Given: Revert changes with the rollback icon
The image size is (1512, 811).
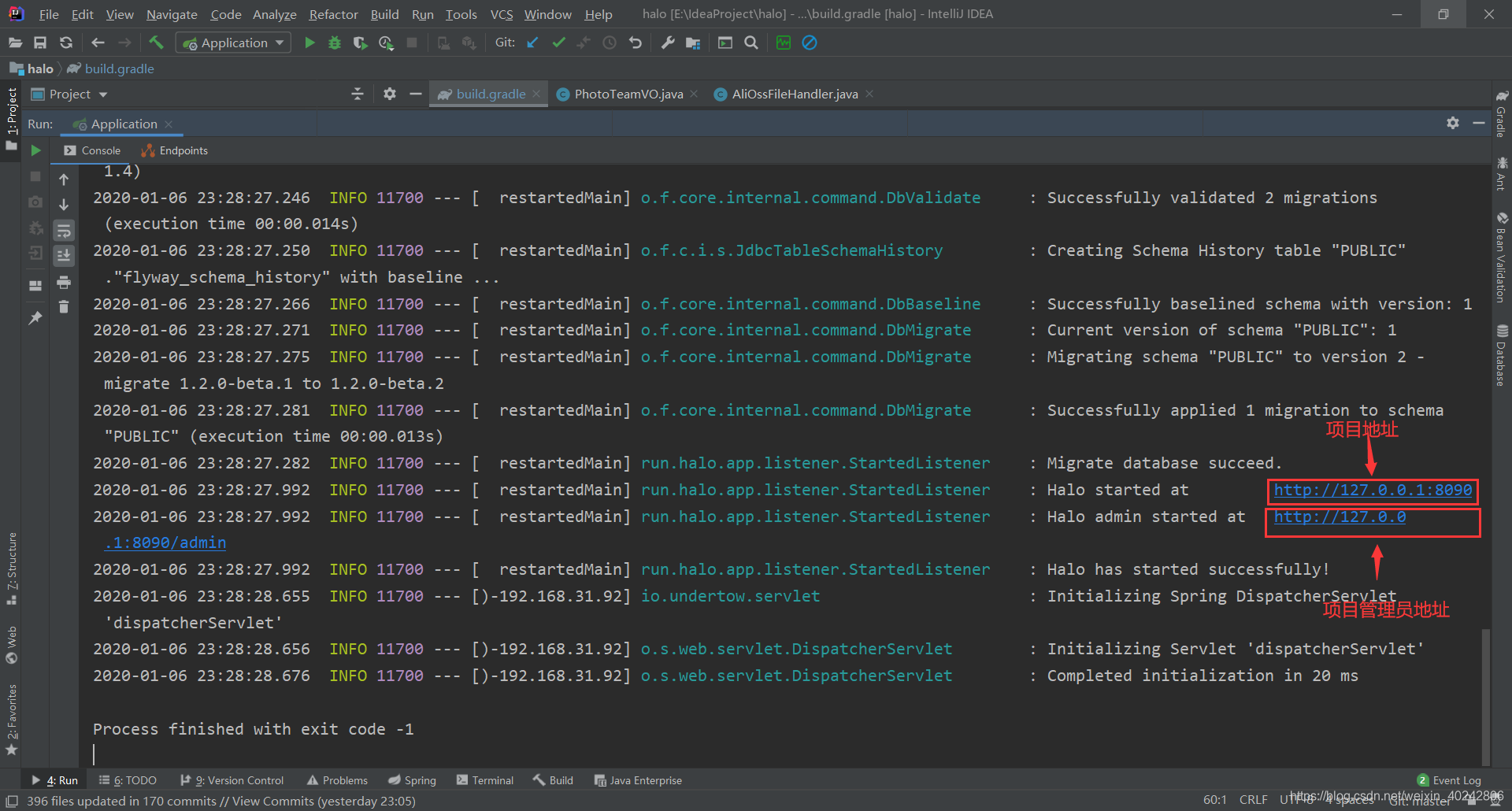Looking at the screenshot, I should 636,43.
